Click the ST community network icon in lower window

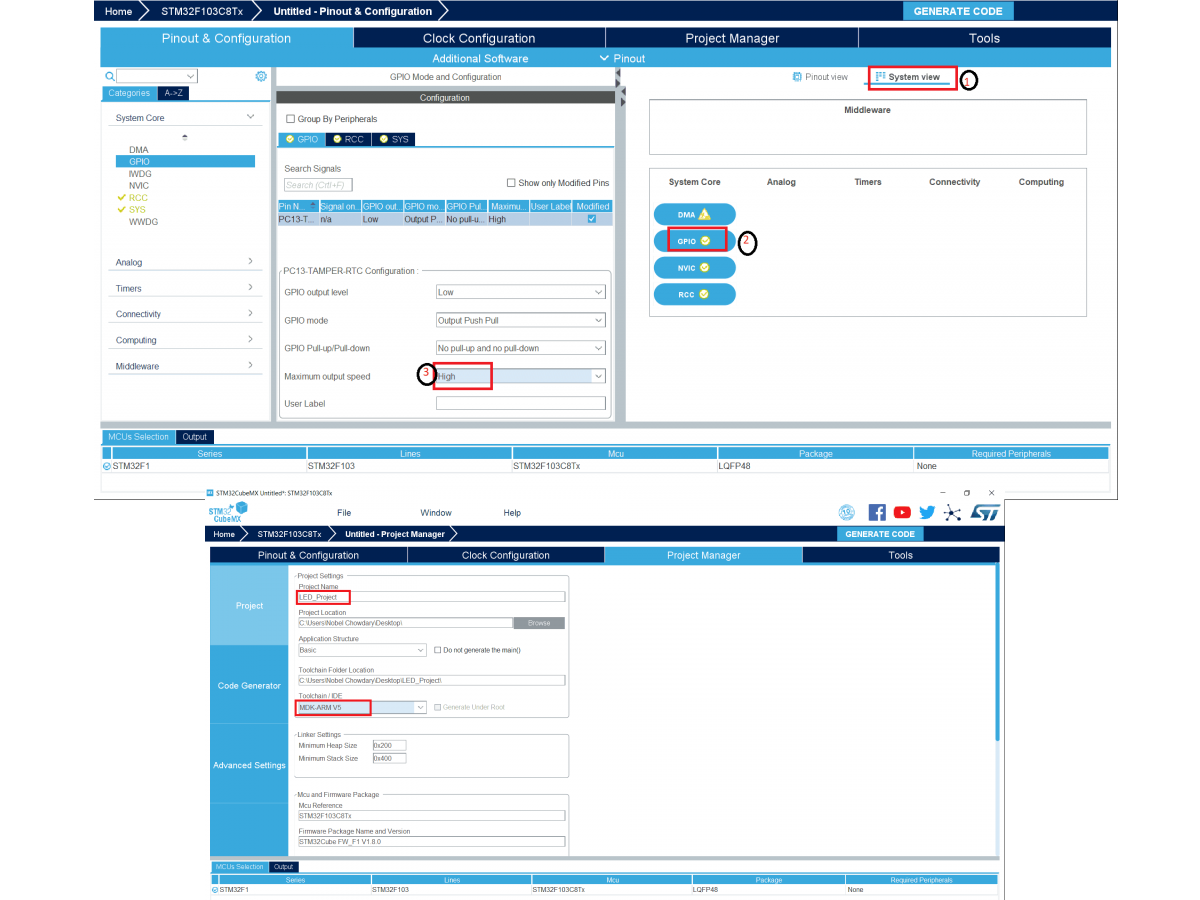point(952,512)
